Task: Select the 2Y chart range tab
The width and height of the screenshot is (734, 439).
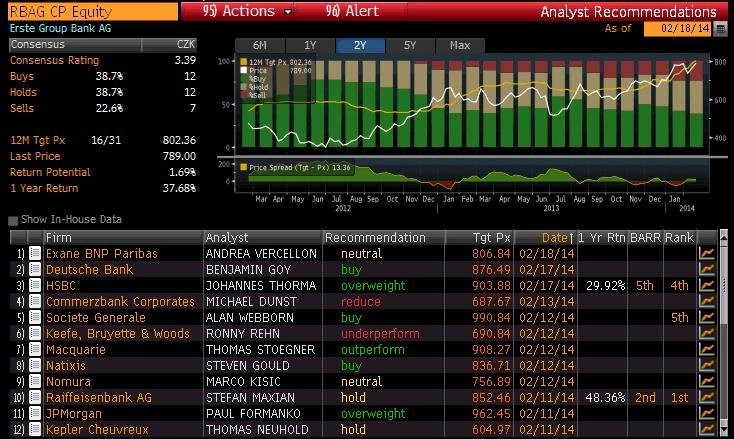Action: [x=360, y=45]
